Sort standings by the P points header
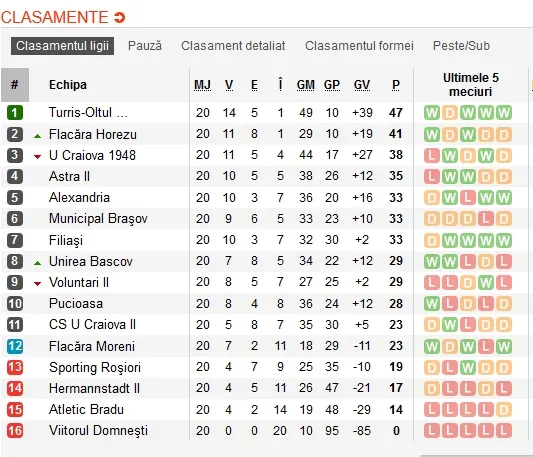The height and width of the screenshot is (457, 533). [396, 85]
